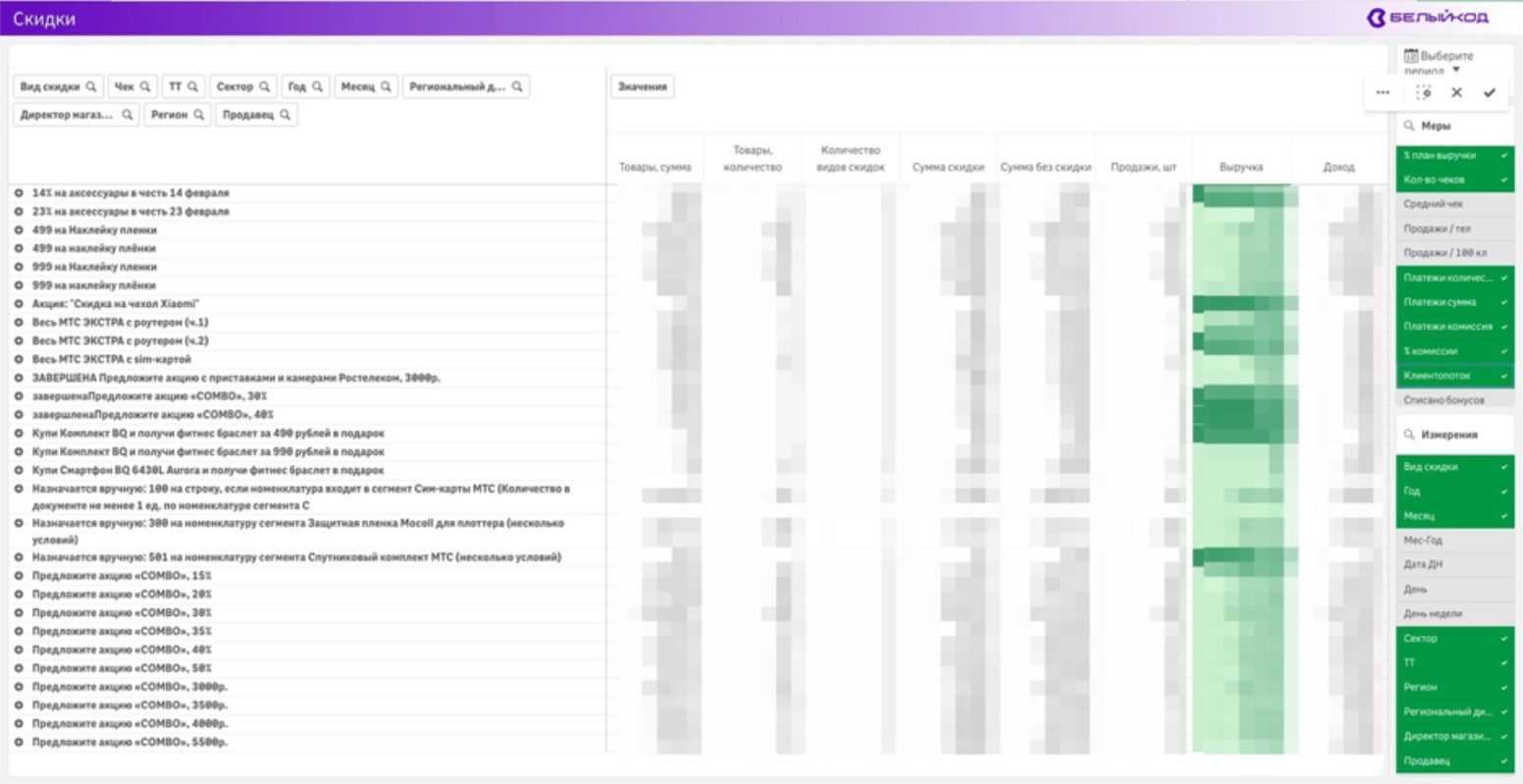1523x784 pixels.
Task: Deselect the Кол-во чеков measure
Action: [x=1455, y=180]
